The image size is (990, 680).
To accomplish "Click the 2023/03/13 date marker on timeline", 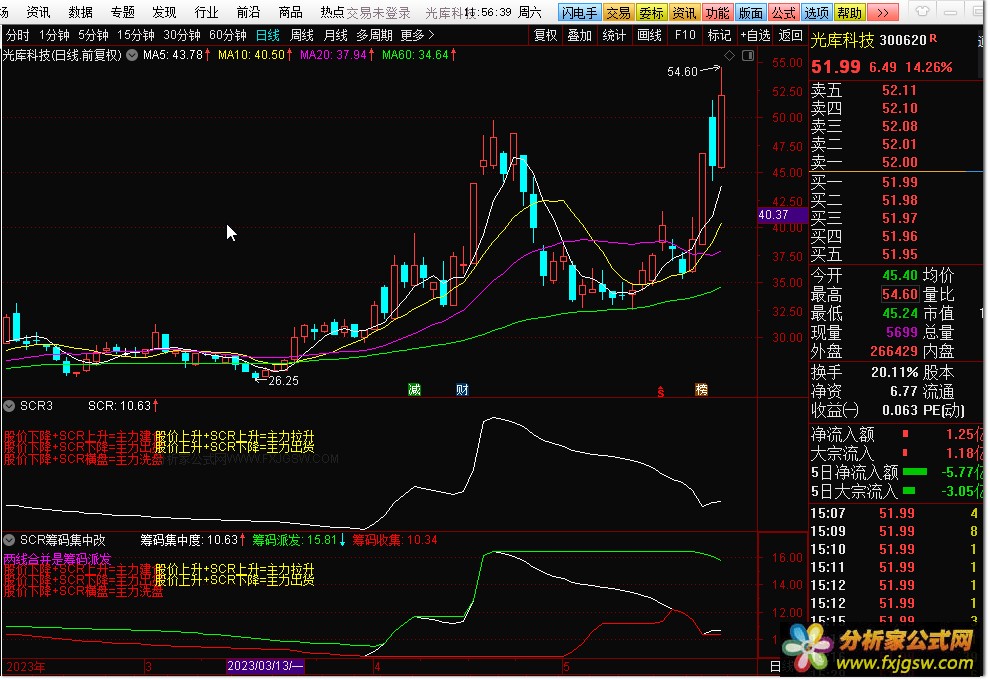I will [265, 666].
